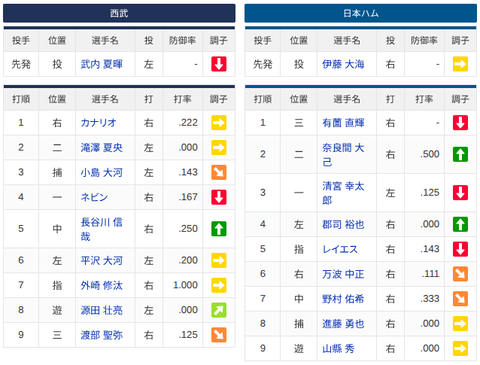This screenshot has width=480, height=365.
Task: Click the light-green rising arrow for 源田 壮亮
Action: click(219, 310)
